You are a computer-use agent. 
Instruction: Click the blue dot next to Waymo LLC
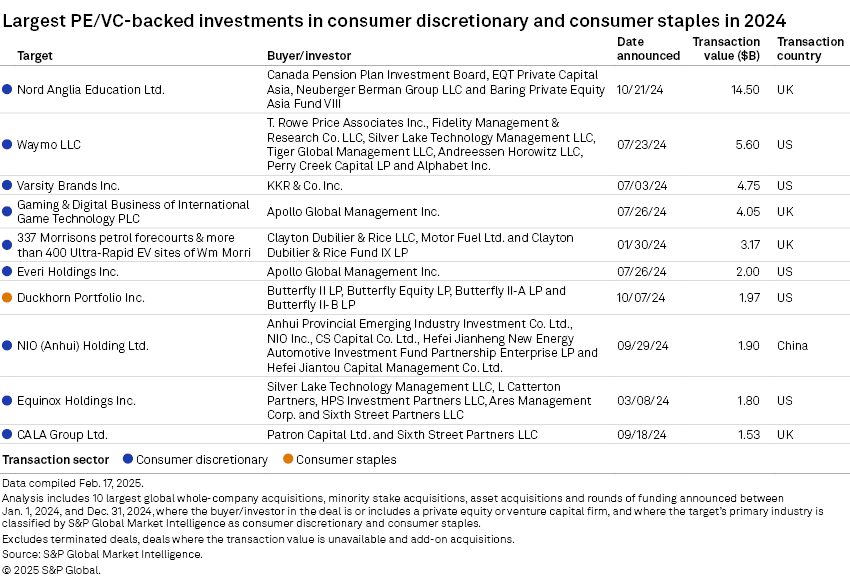[x=8, y=144]
